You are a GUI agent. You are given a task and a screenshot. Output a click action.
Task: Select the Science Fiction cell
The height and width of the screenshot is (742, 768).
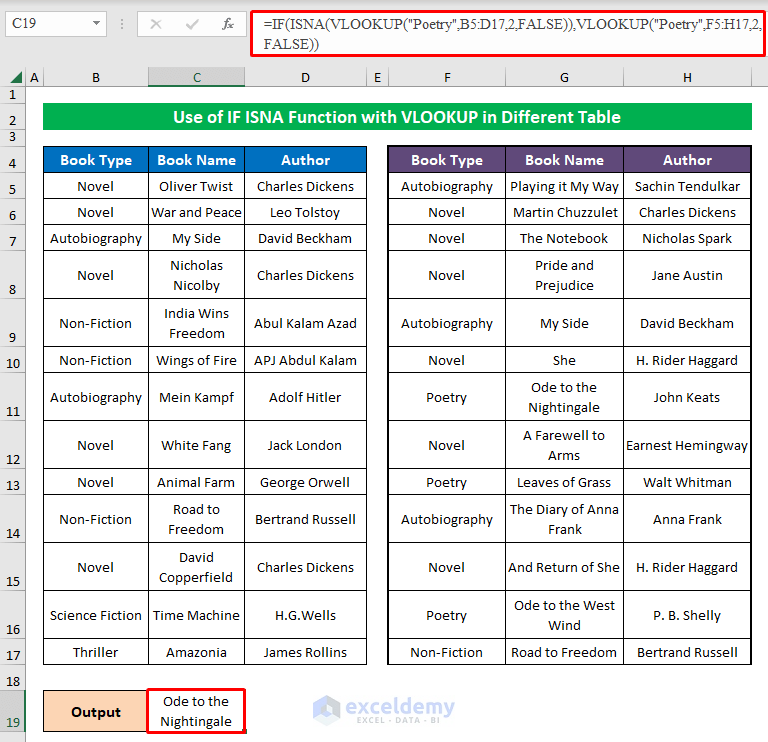click(96, 615)
